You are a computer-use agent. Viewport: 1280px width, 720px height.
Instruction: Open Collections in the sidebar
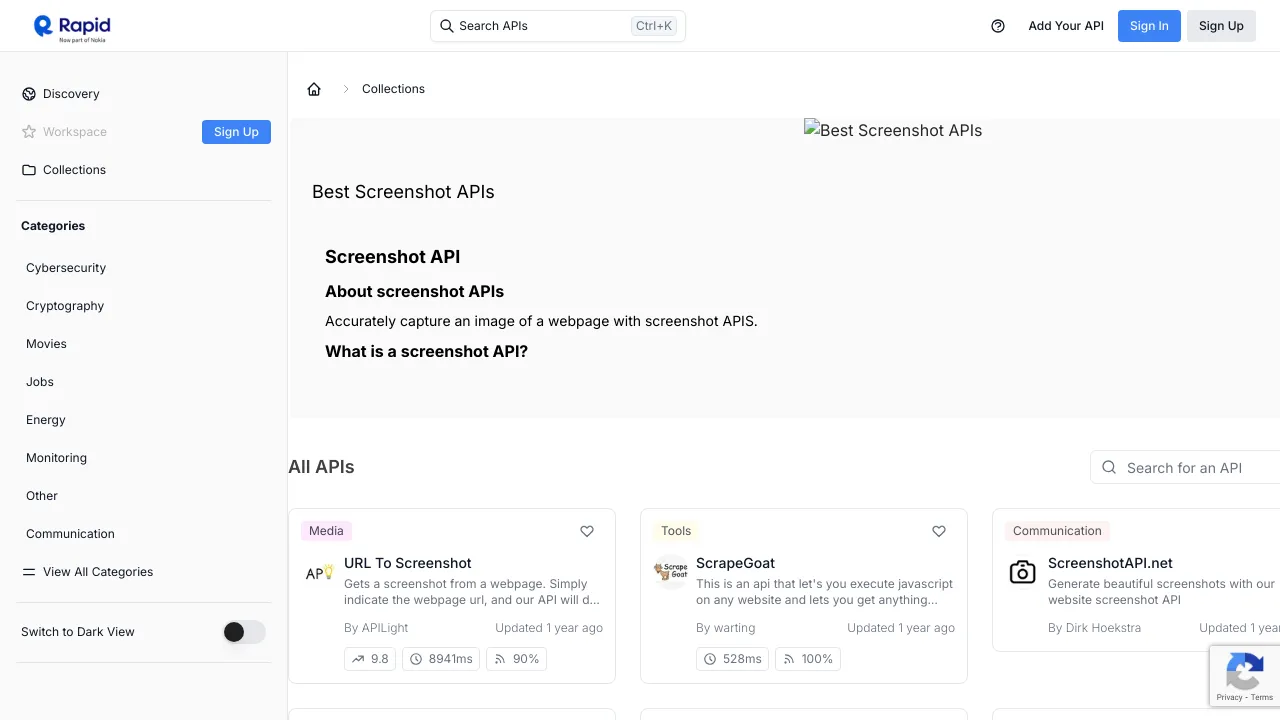[74, 170]
